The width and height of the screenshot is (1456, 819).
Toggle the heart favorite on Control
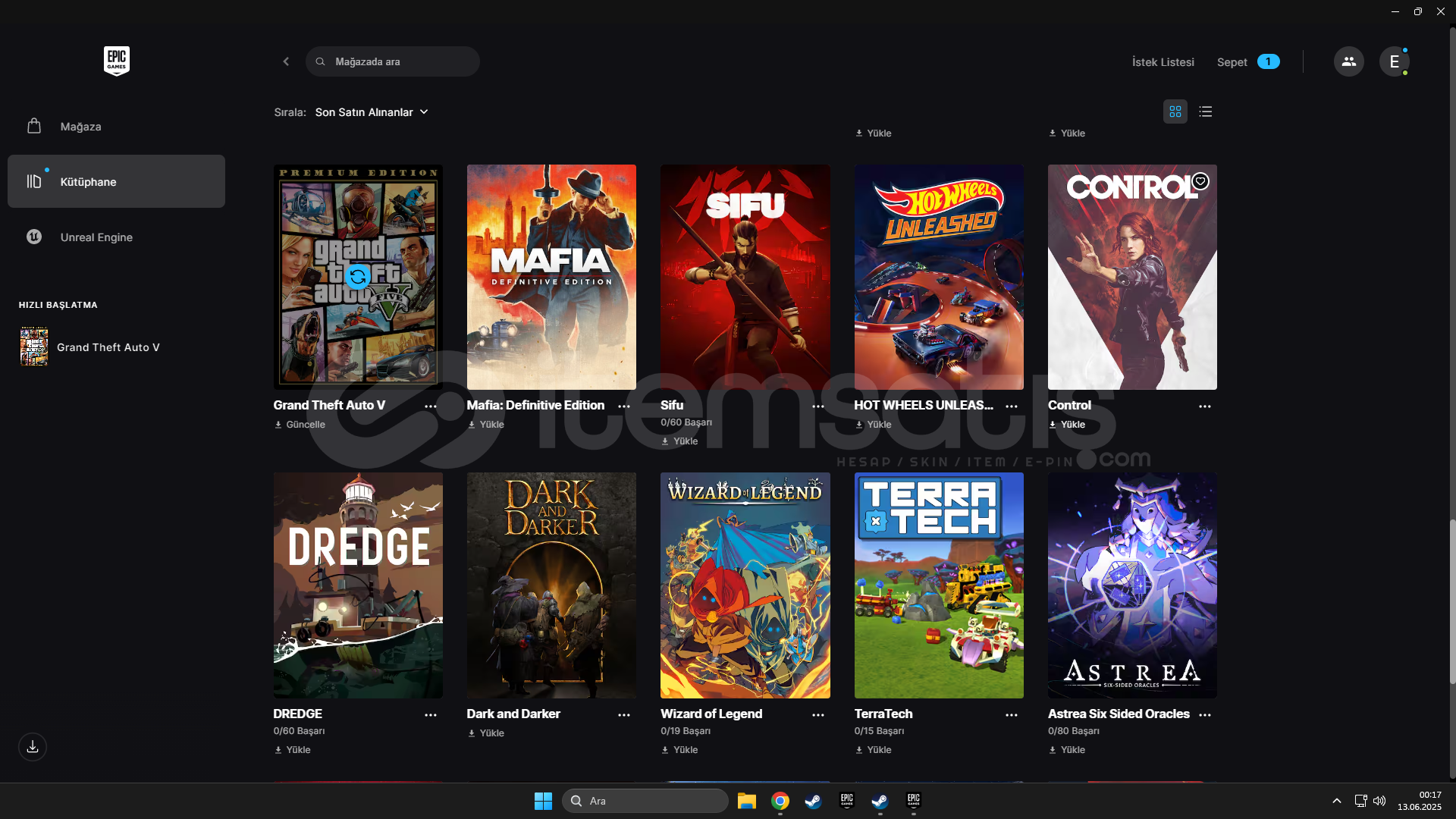tap(1200, 181)
